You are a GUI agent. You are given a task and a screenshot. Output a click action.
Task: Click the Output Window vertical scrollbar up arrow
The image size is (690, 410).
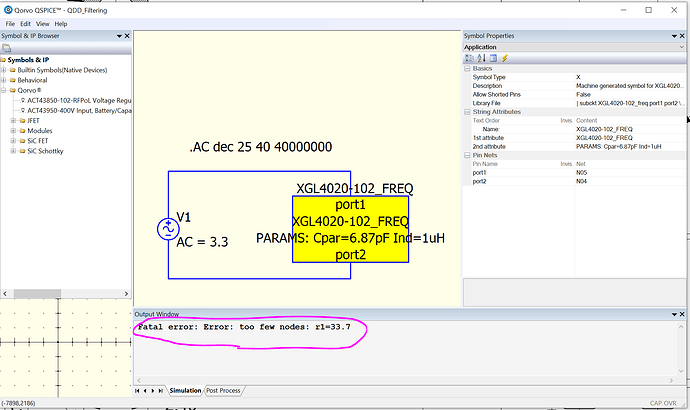pyautogui.click(x=681, y=326)
